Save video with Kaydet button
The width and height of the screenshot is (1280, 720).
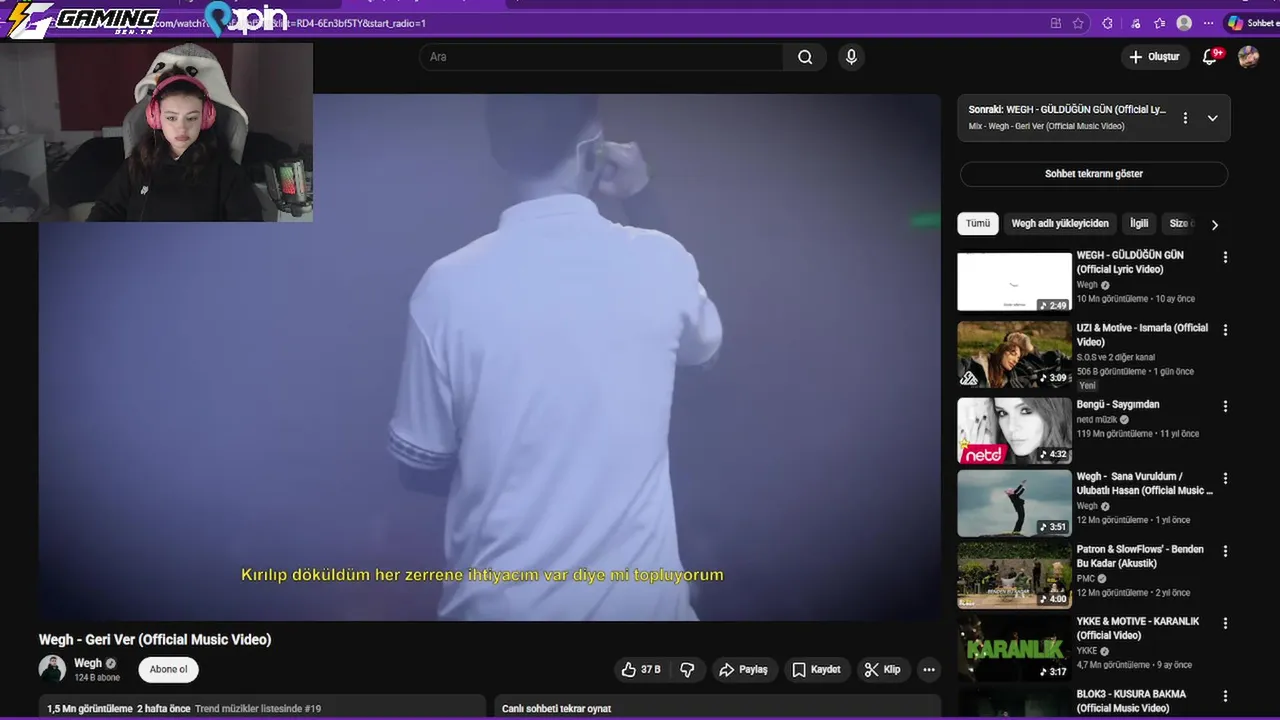pos(816,670)
